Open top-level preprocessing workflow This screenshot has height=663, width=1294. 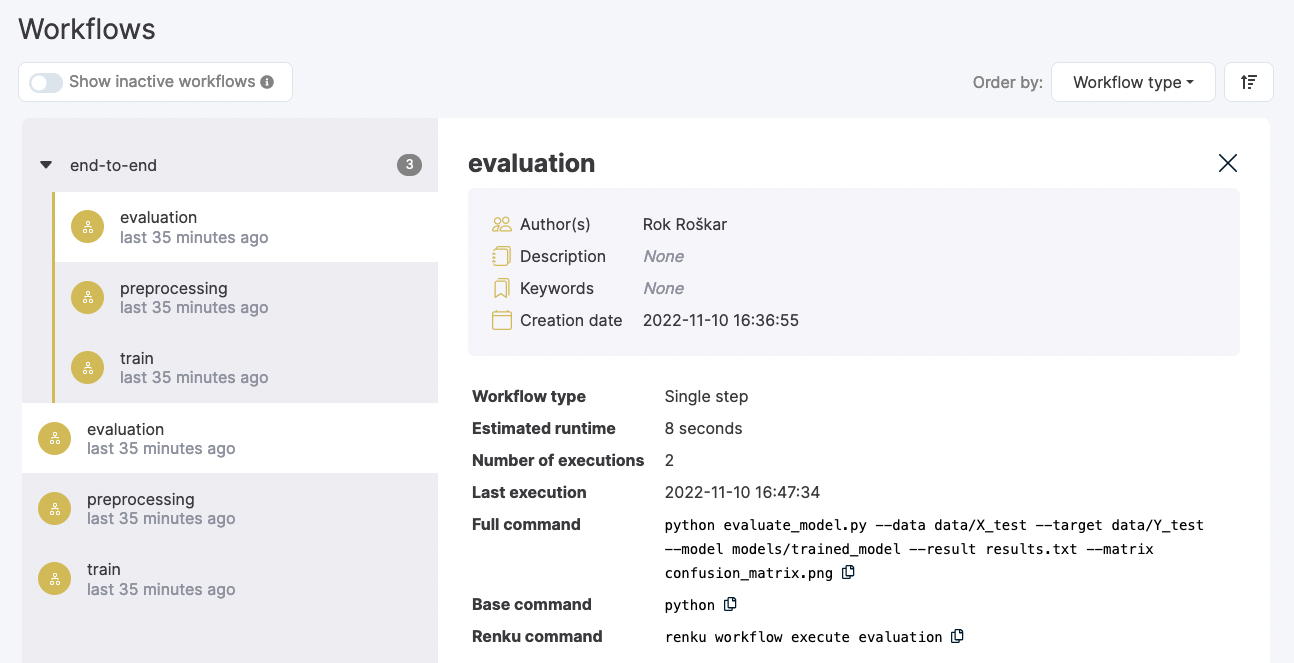(x=230, y=508)
